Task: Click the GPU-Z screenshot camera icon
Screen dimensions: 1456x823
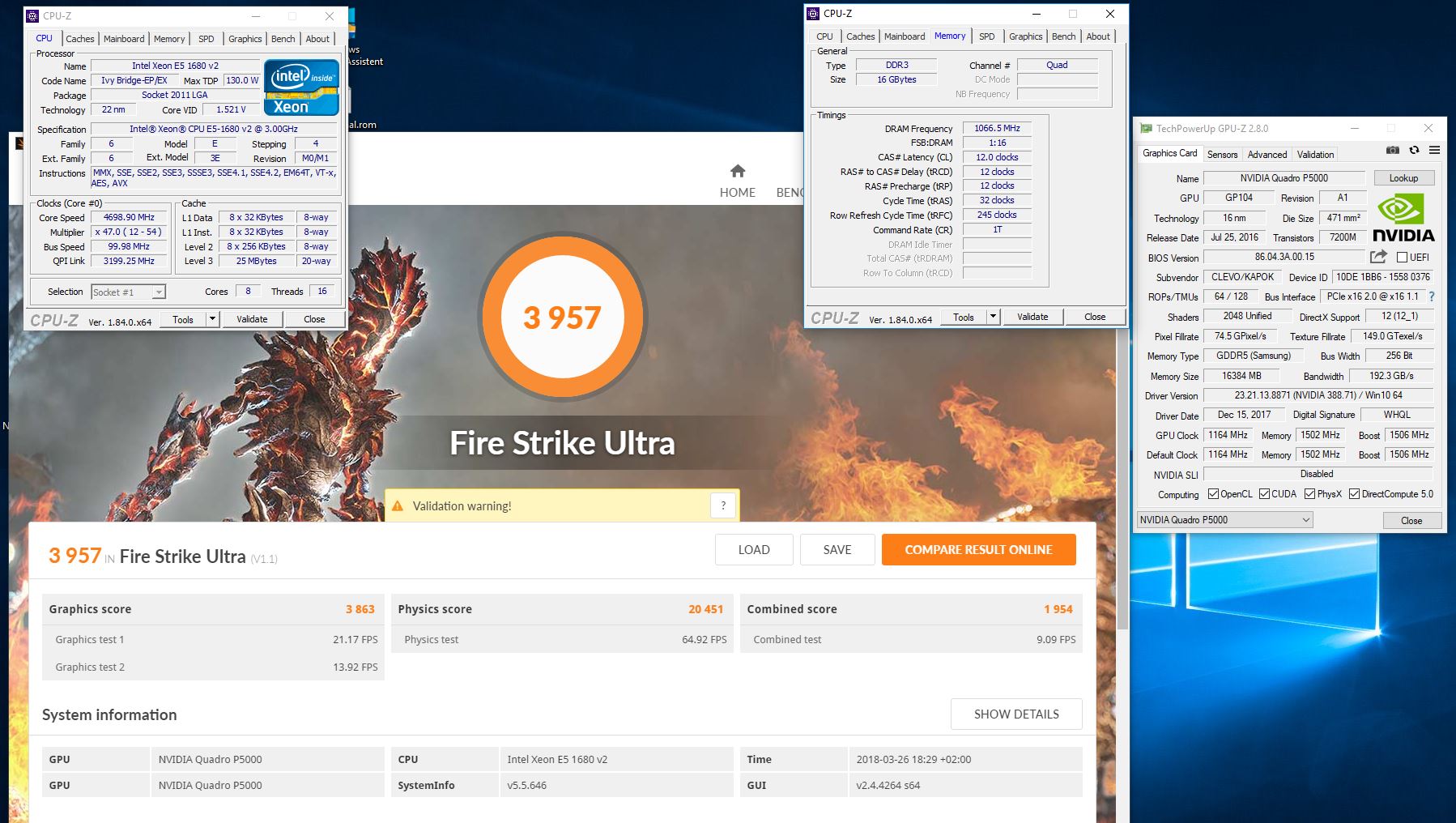Action: tap(1393, 150)
